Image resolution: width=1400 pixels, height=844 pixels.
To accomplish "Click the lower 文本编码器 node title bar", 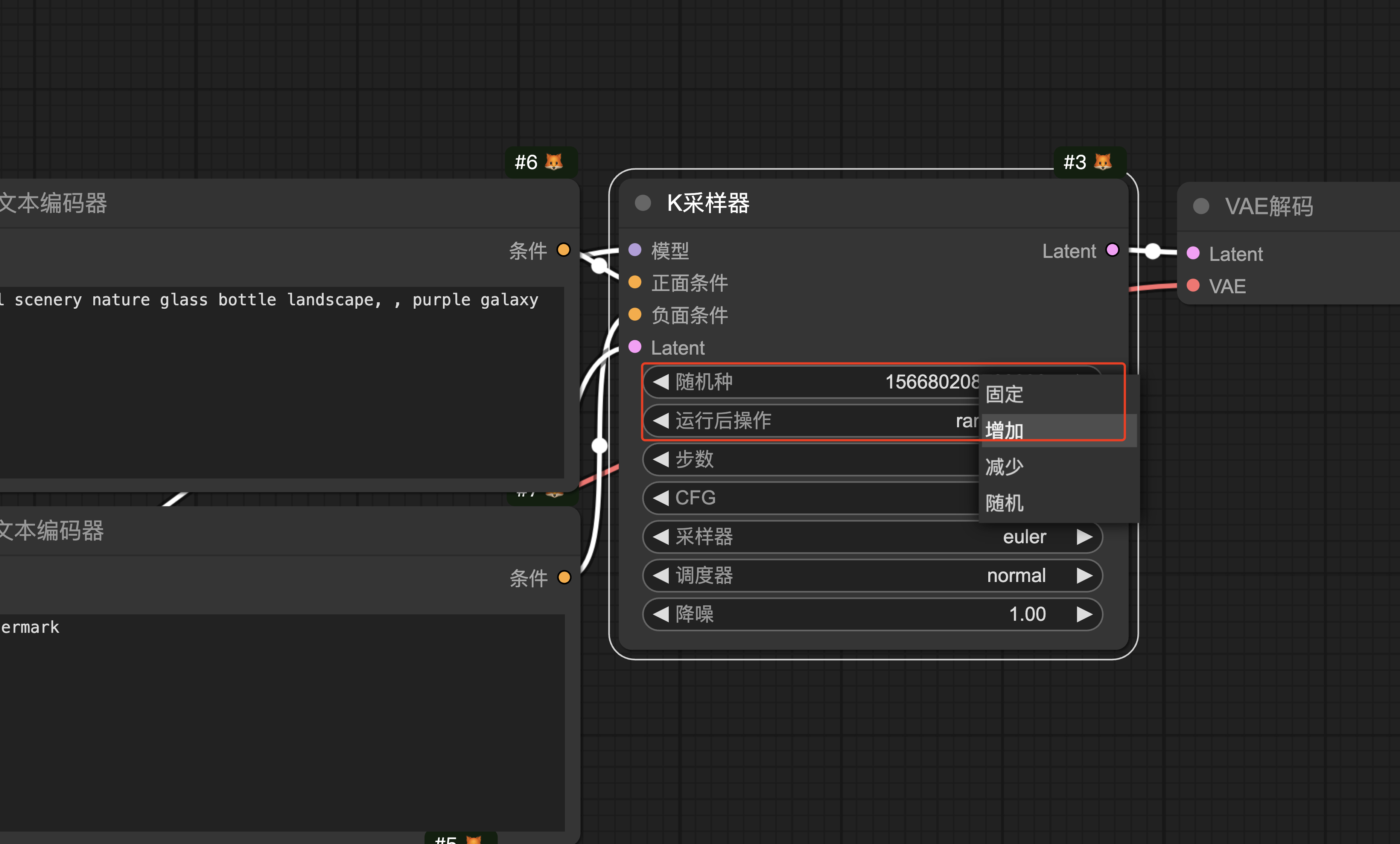I will [289, 530].
